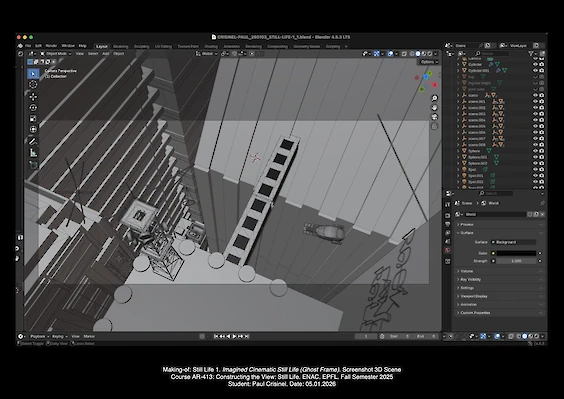The width and height of the screenshot is (564, 399).
Task: Hide Cylinder.001 with its eye icon
Action: (x=535, y=71)
